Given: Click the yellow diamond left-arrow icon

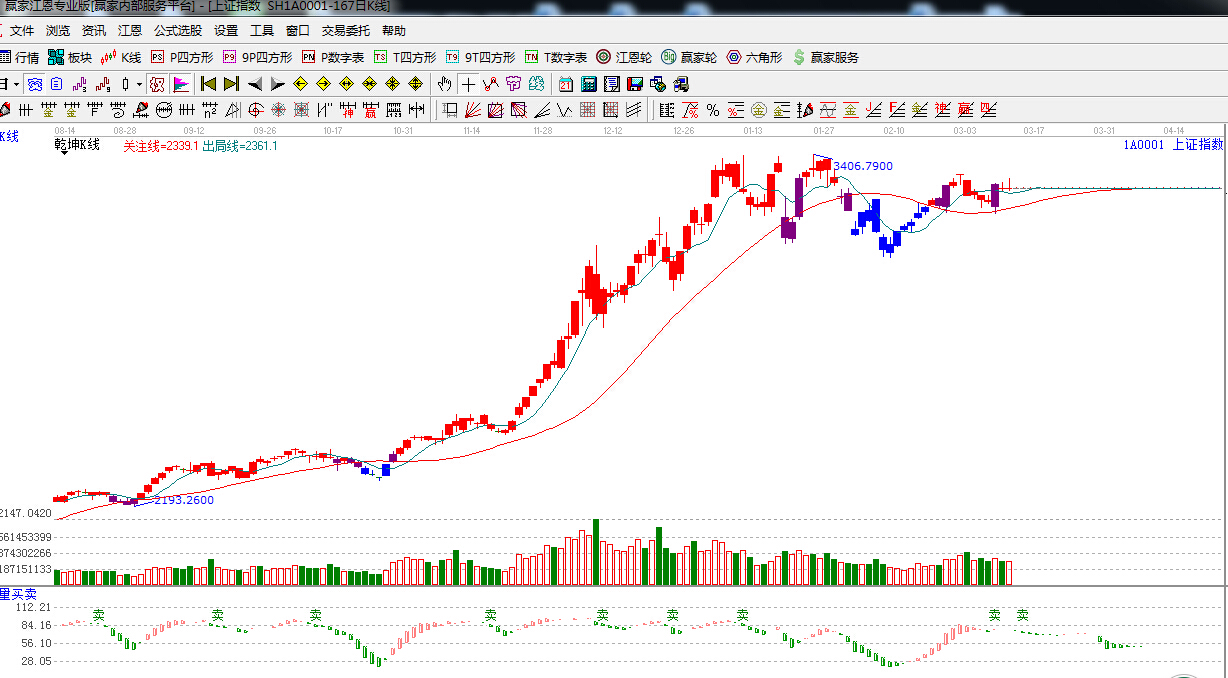Looking at the screenshot, I should point(300,84).
